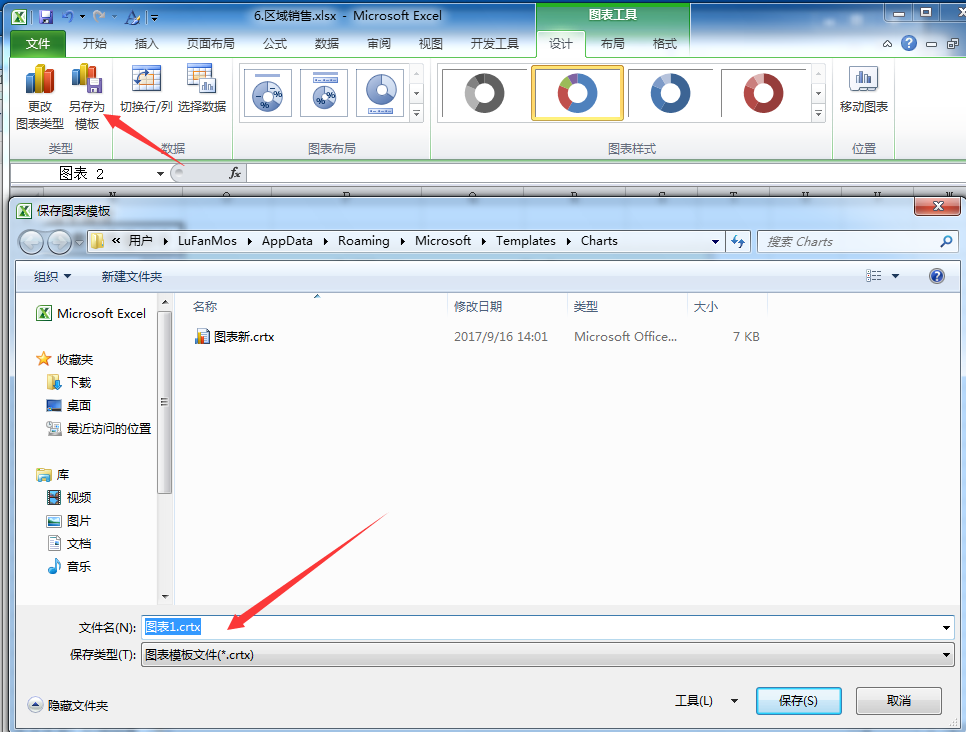This screenshot has width=966, height=732.
Task: Click the Cancel button
Action: click(898, 701)
